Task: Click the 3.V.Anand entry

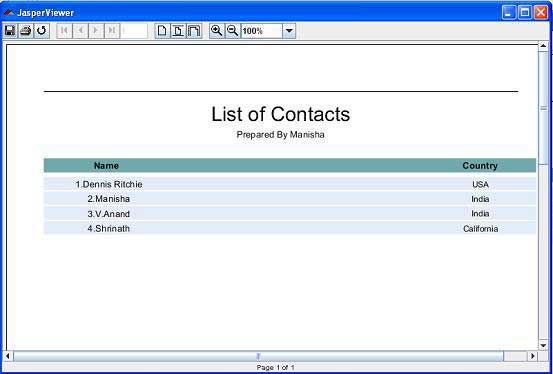Action: (109, 214)
